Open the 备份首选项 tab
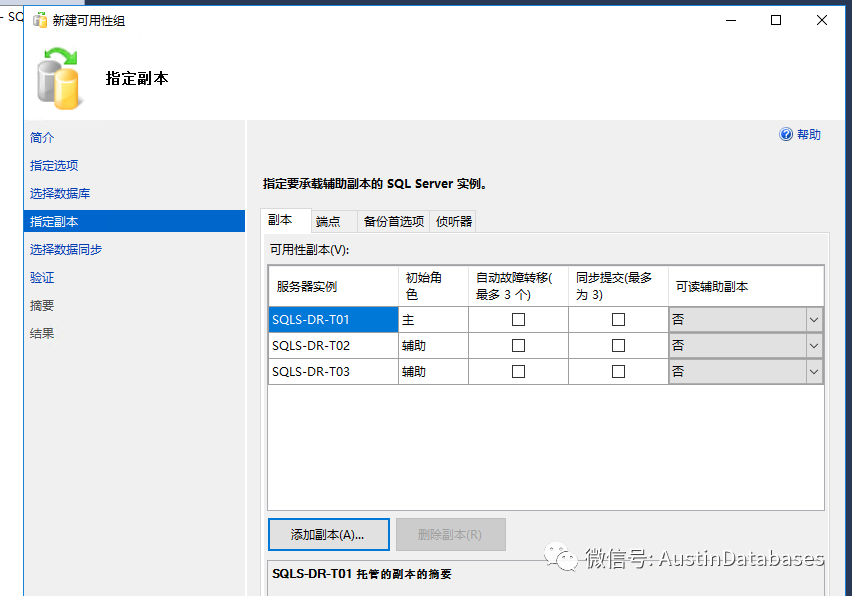852x596 pixels. 393,221
